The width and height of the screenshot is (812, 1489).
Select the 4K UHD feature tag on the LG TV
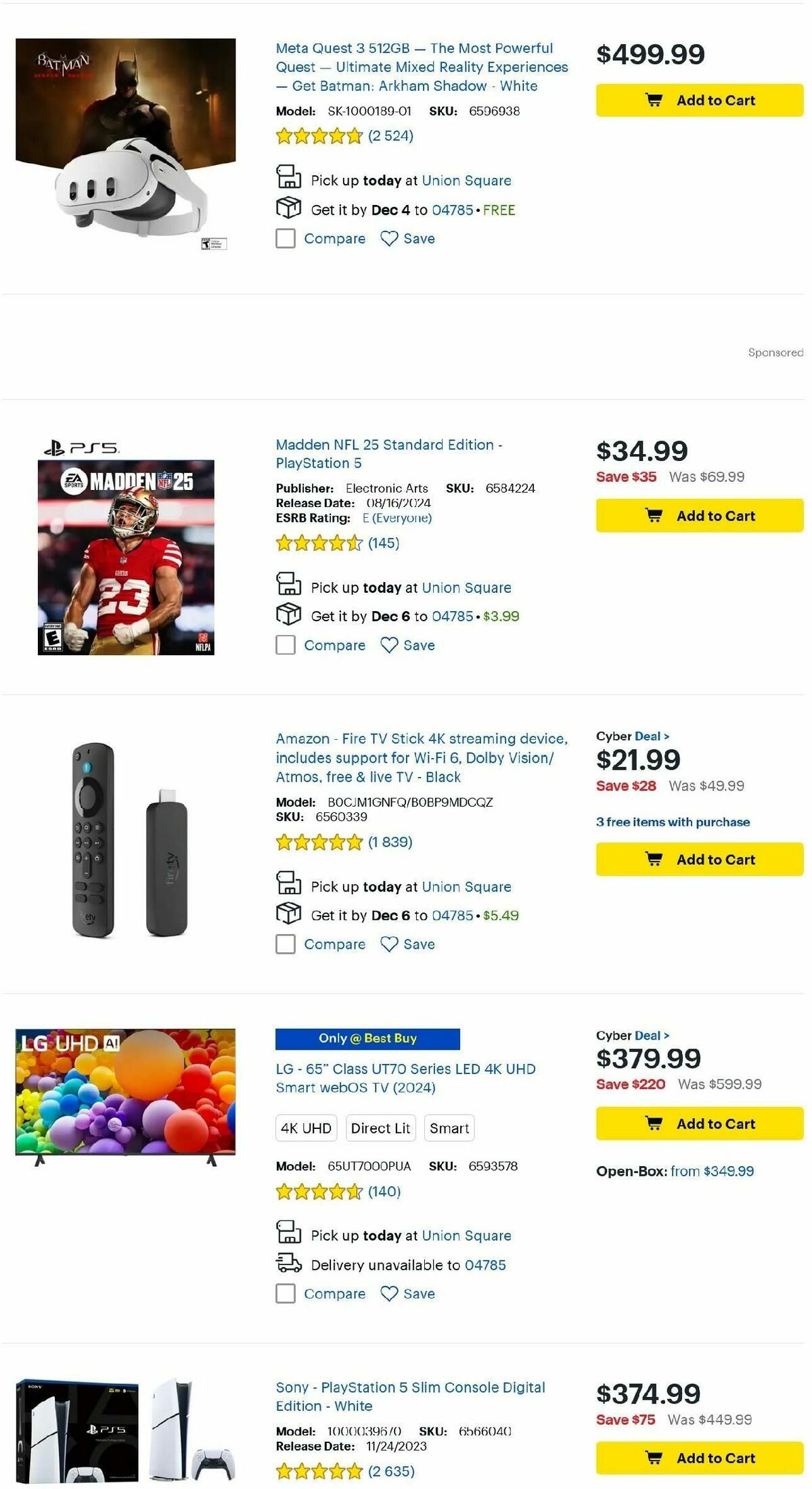pos(304,1128)
